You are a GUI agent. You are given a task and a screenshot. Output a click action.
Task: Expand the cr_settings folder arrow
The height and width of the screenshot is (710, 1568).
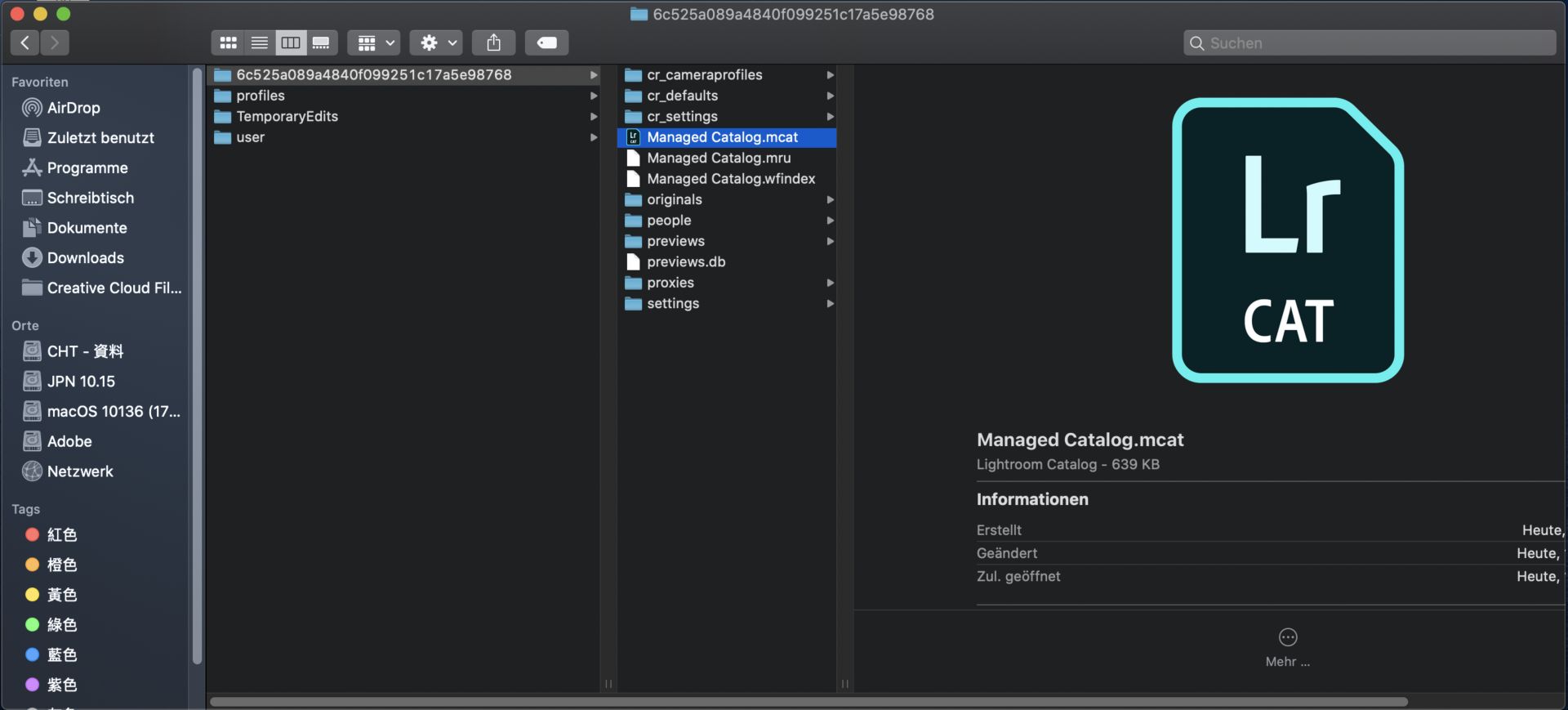coord(830,117)
